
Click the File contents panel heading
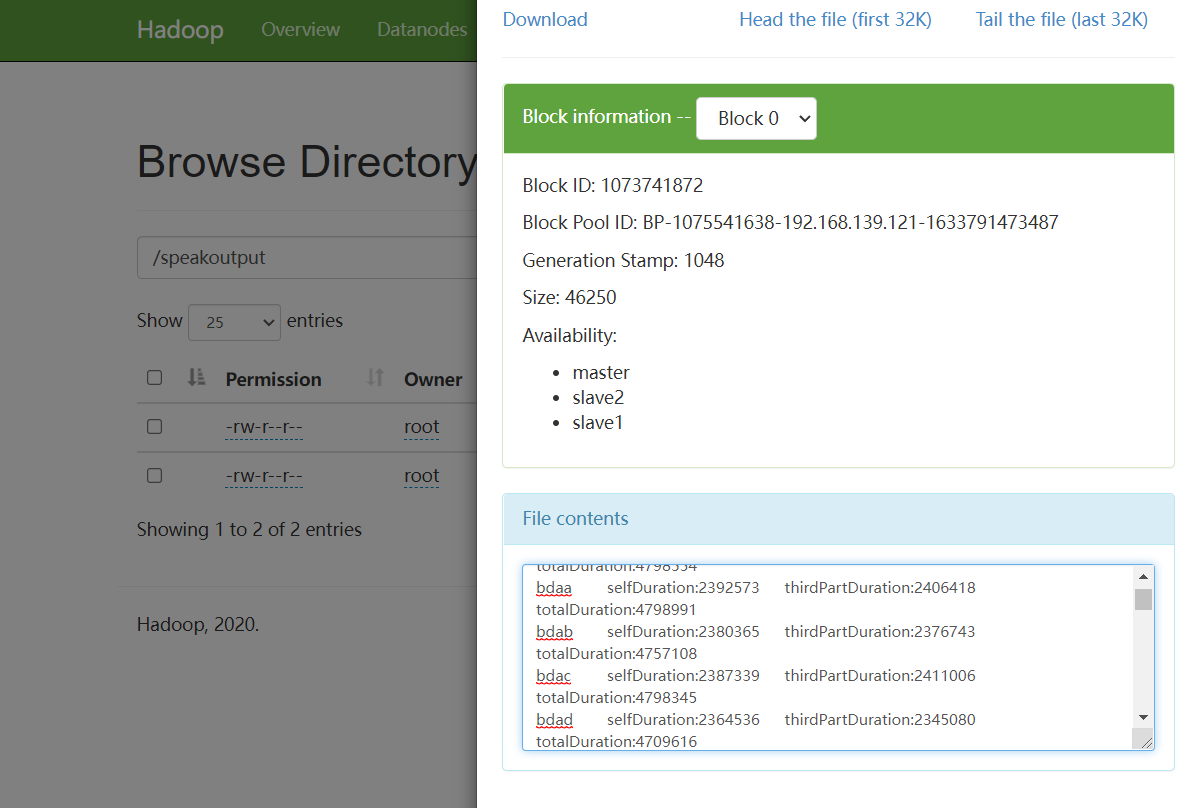pyautogui.click(x=575, y=518)
